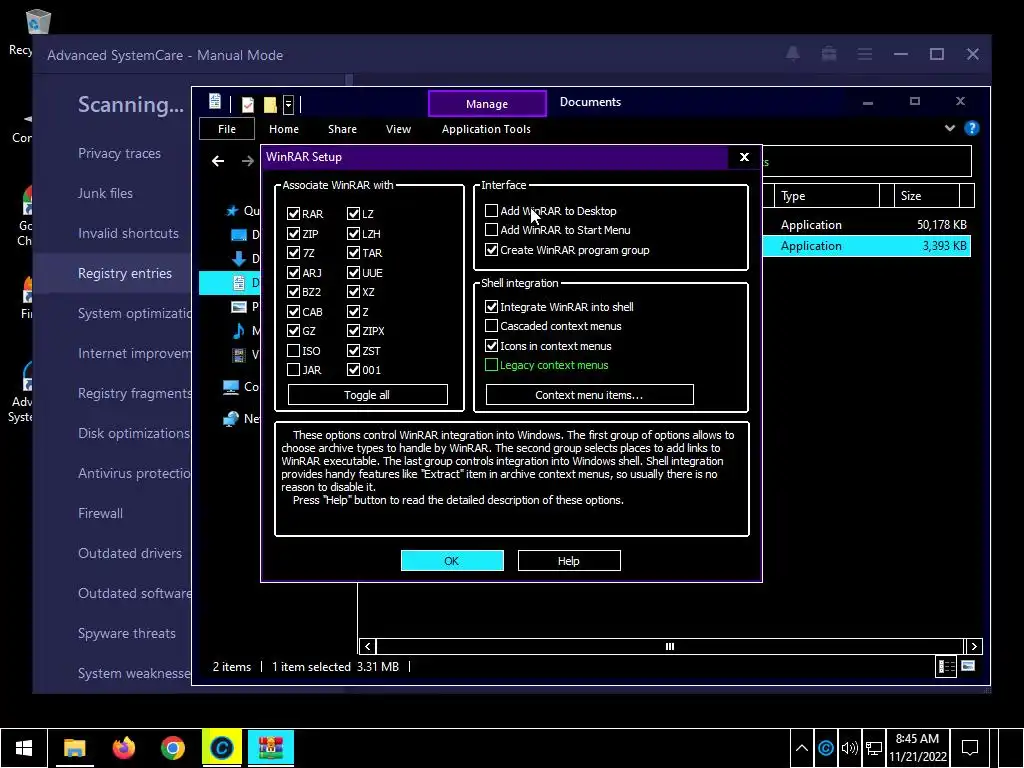Sort by the Size column header
The height and width of the screenshot is (768, 1024).
(x=927, y=195)
